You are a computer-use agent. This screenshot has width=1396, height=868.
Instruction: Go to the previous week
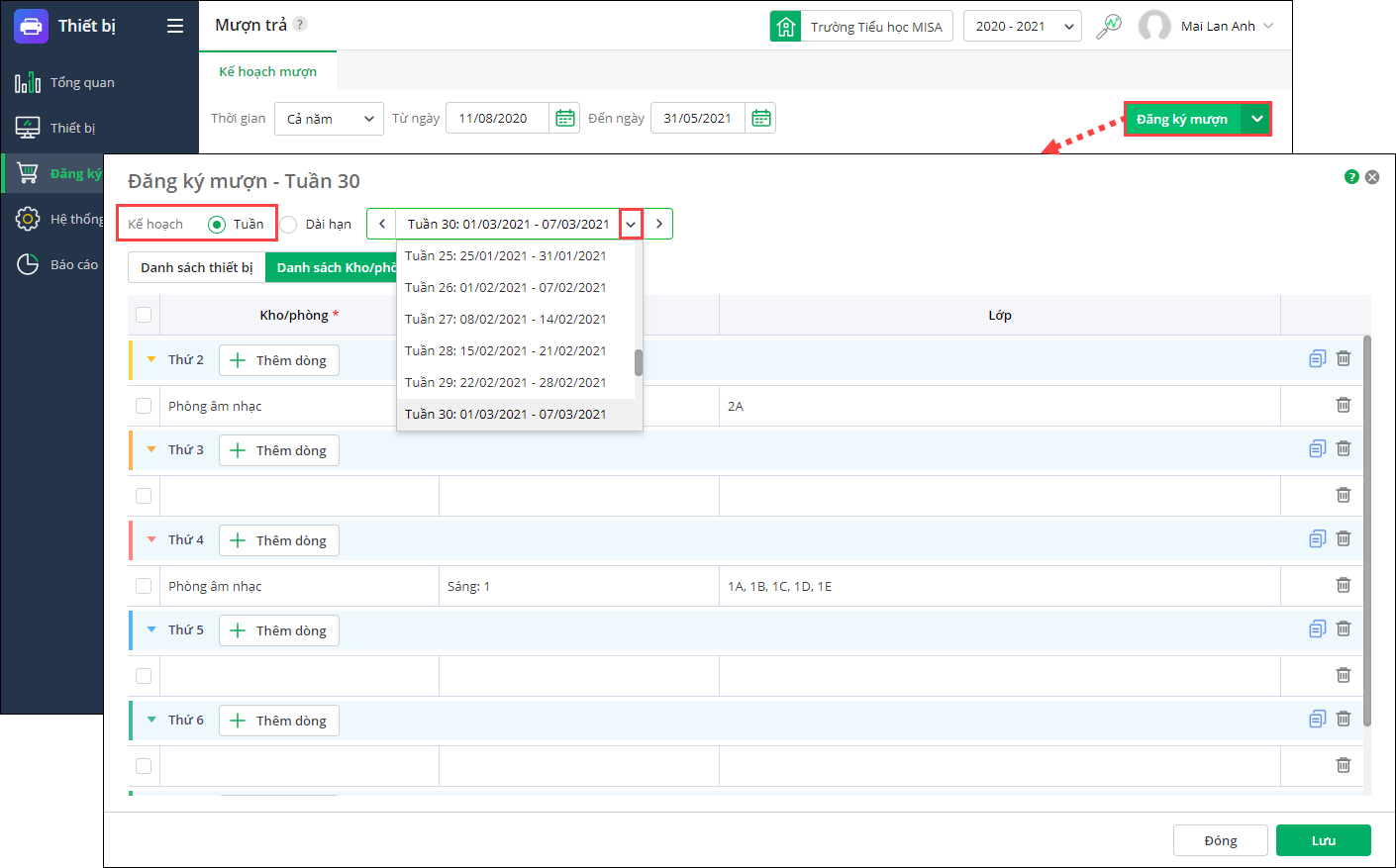(381, 224)
